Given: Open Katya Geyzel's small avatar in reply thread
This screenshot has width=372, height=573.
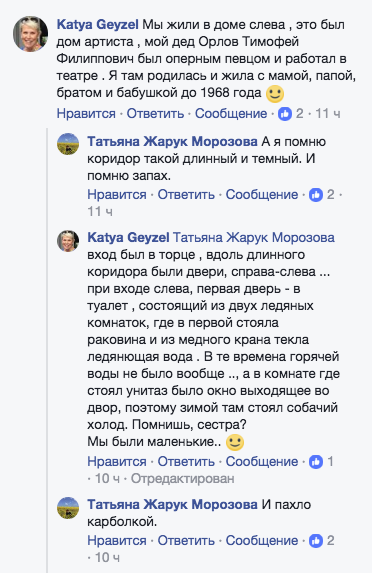Looking at the screenshot, I should click(68, 241).
